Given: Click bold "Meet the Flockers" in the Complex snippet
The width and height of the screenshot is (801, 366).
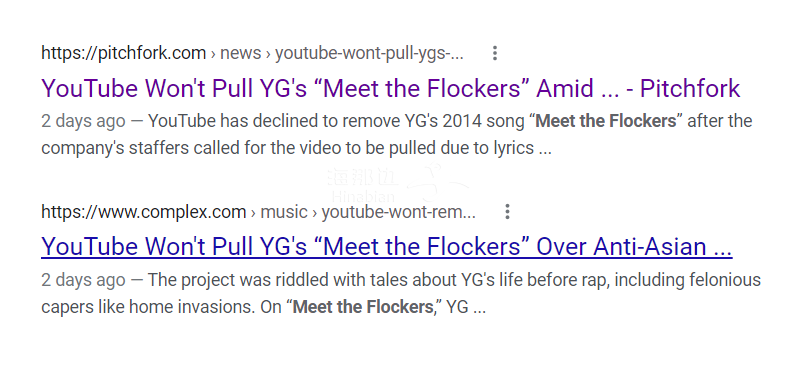Looking at the screenshot, I should [x=363, y=307].
